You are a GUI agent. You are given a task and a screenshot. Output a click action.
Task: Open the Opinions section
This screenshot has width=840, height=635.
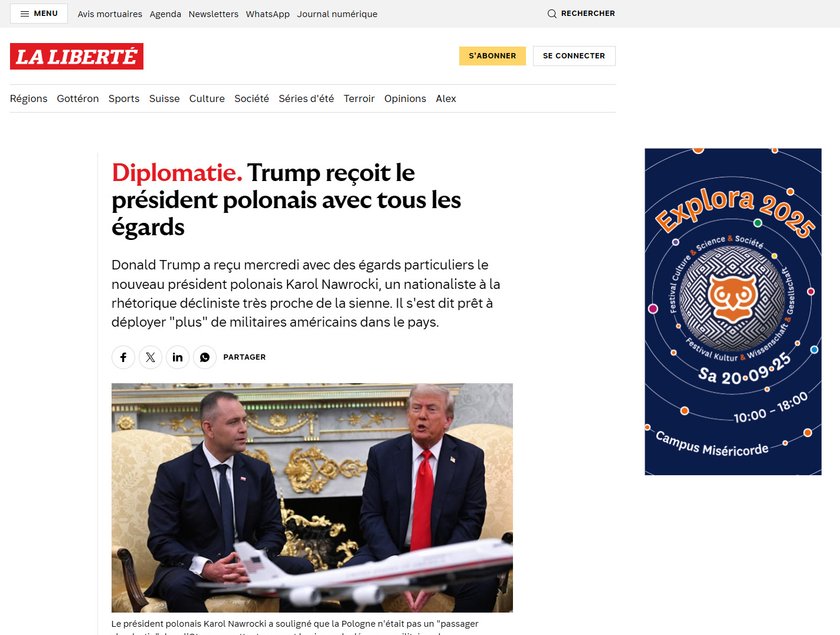[x=405, y=99]
